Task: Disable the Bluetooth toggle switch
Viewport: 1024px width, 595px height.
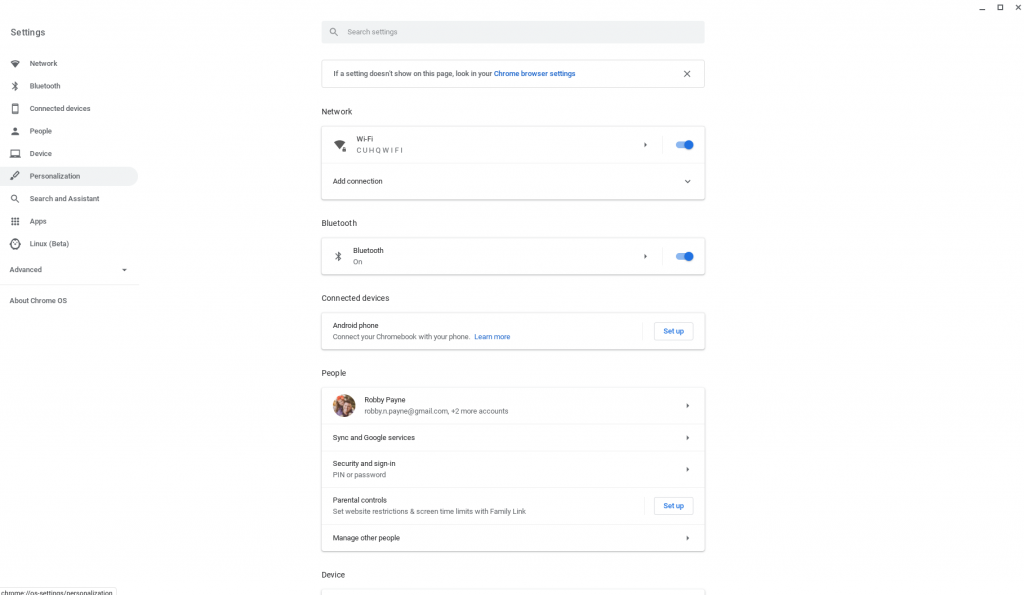Action: [684, 257]
